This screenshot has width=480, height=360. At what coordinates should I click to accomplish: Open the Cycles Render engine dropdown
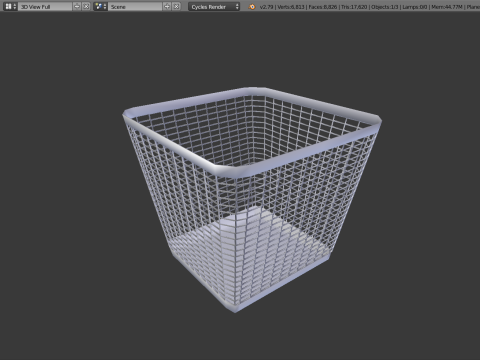214,6
